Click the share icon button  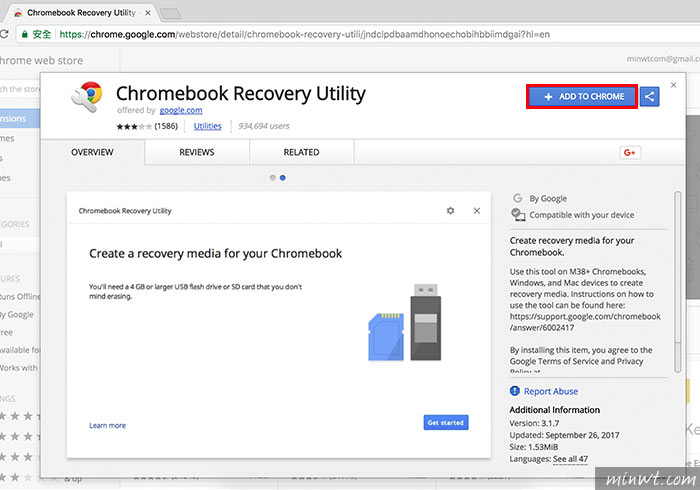(x=650, y=96)
